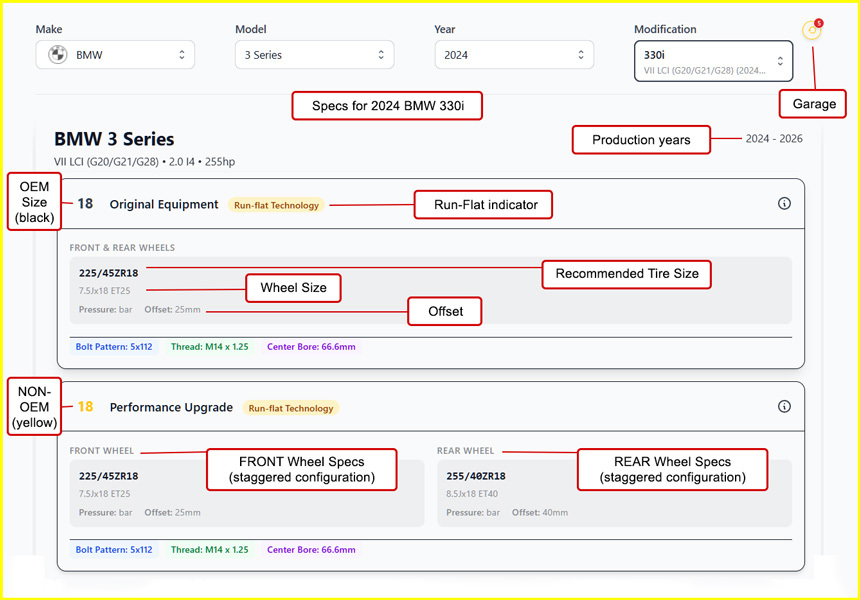Open the Garage icon with notification badge

[x=812, y=31]
